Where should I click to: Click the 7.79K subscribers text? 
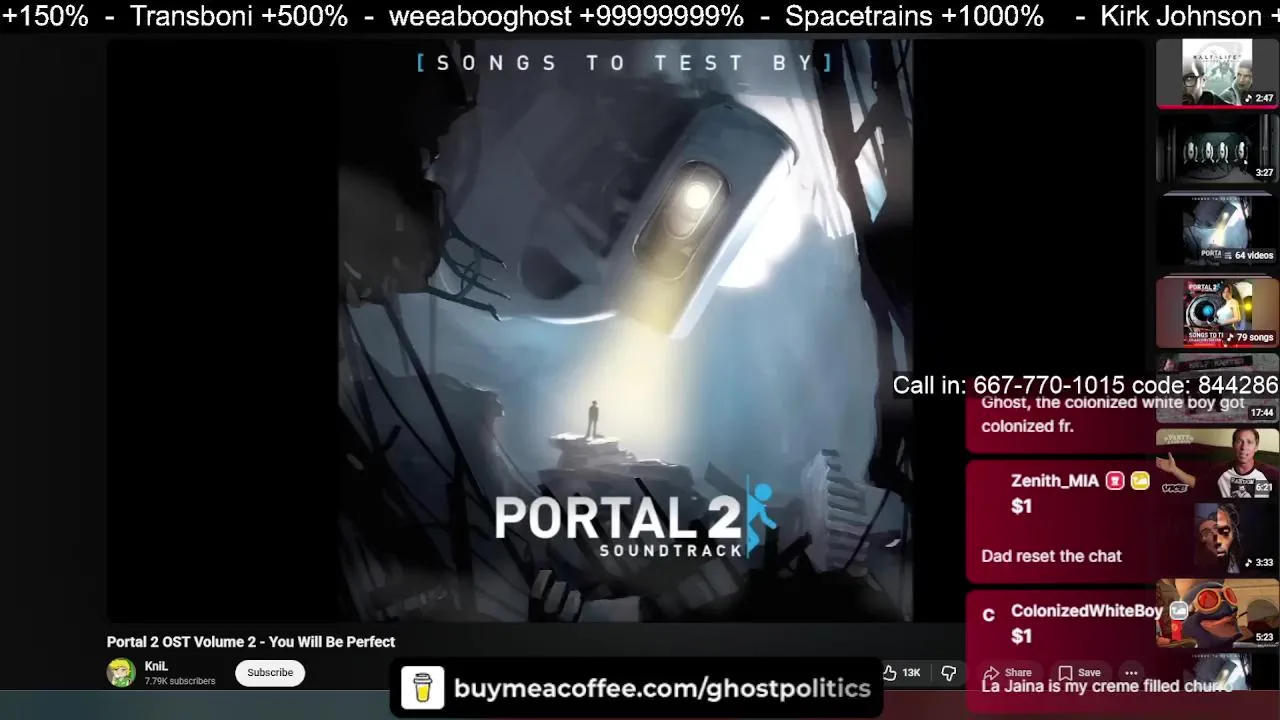tap(180, 681)
